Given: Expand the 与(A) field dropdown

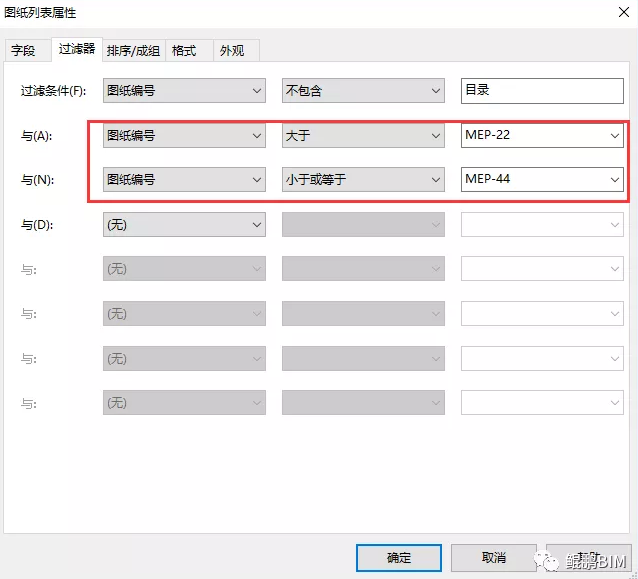Looking at the screenshot, I should (x=184, y=135).
